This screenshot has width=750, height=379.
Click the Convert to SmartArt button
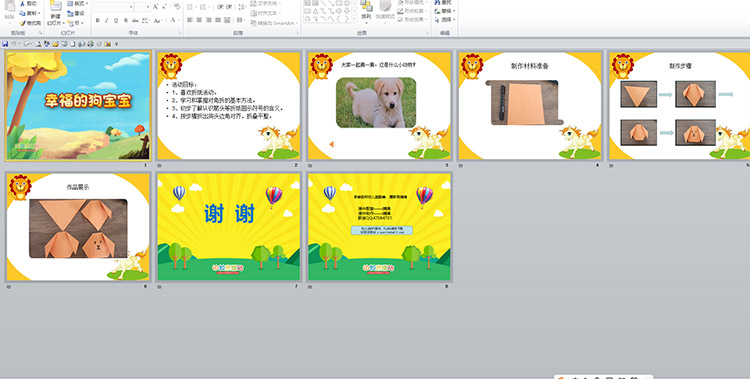click(275, 23)
